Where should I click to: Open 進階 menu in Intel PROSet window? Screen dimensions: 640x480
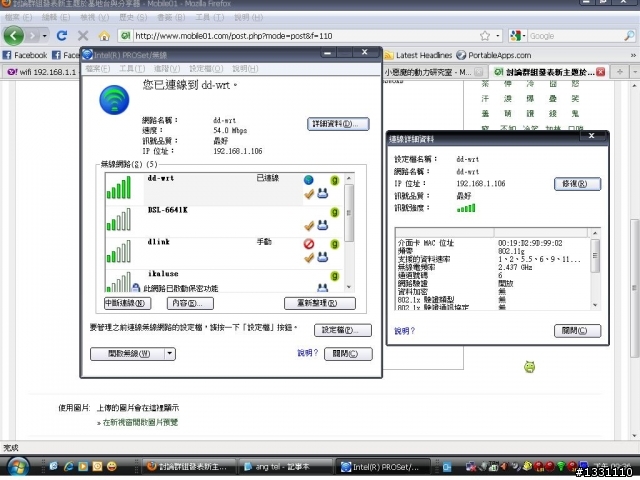click(x=167, y=69)
